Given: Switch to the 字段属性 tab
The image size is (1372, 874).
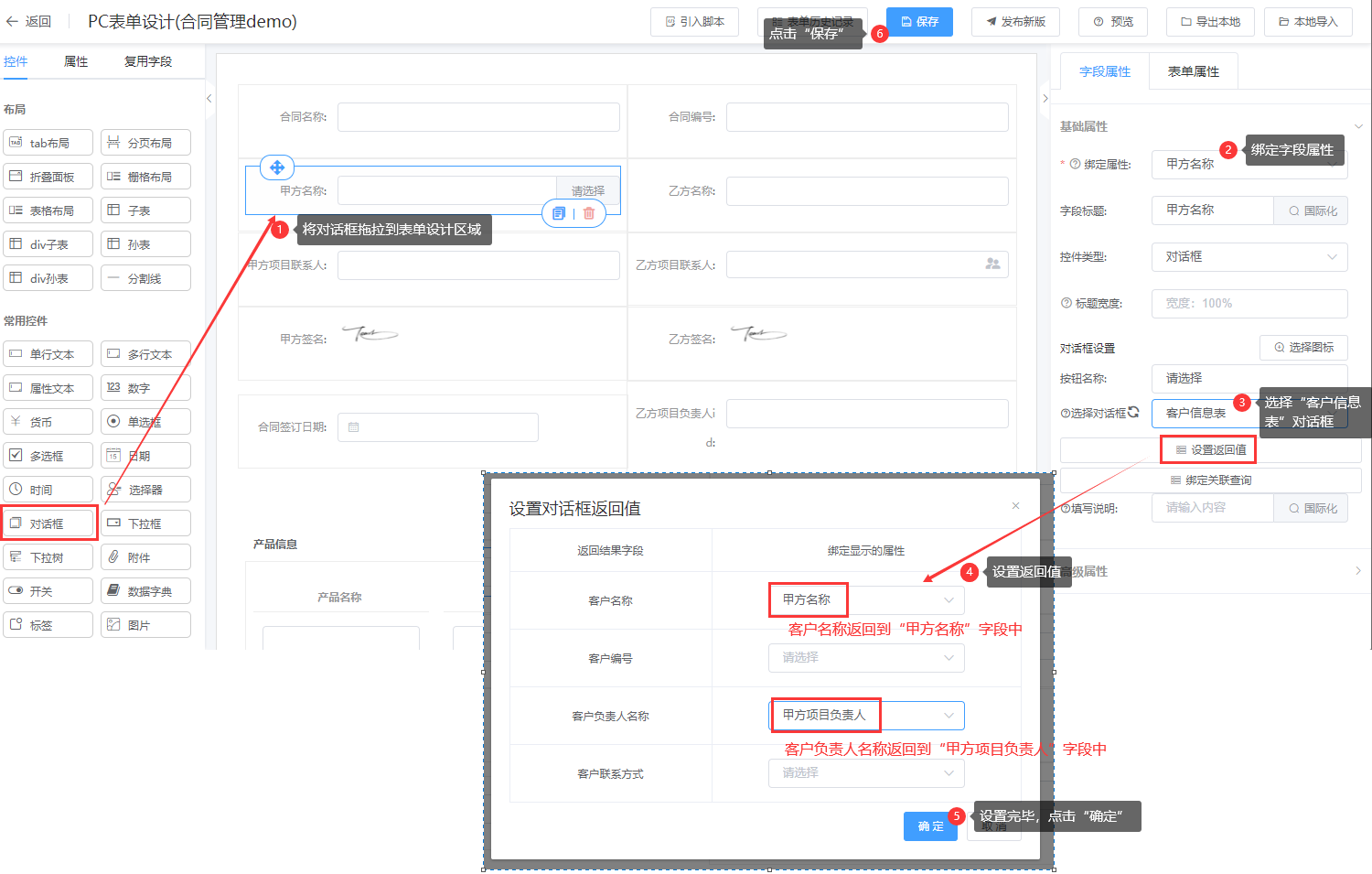Looking at the screenshot, I should (x=1105, y=71).
